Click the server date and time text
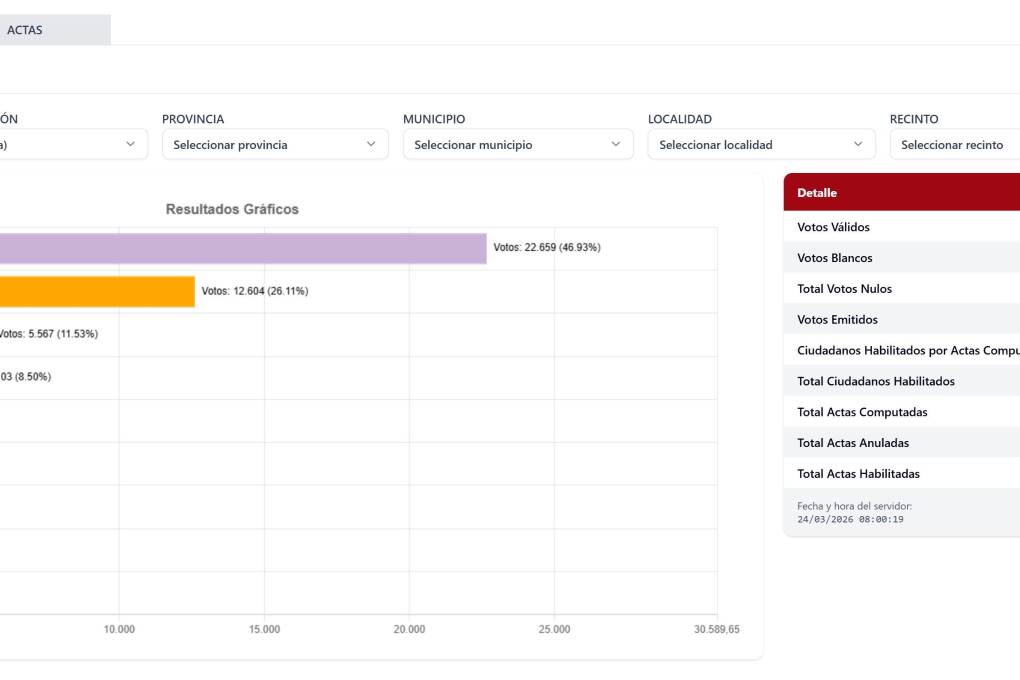This screenshot has height=680, width=1020. pyautogui.click(x=854, y=513)
